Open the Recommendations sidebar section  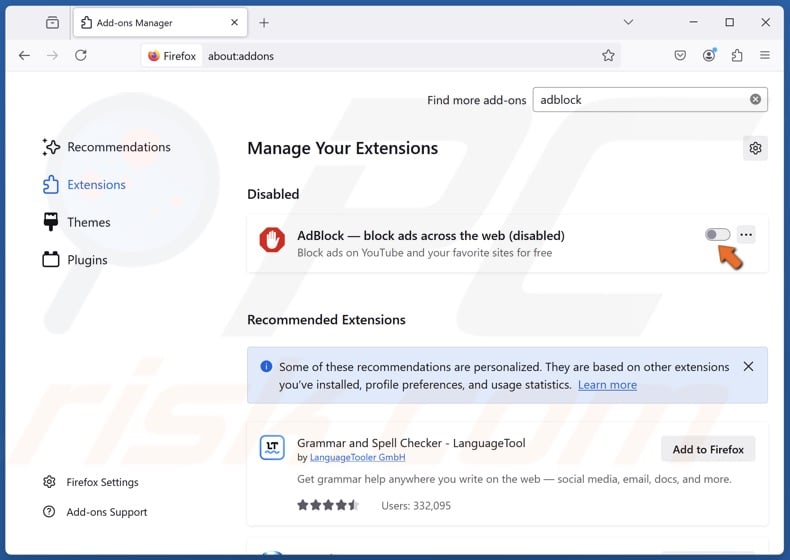click(x=107, y=147)
